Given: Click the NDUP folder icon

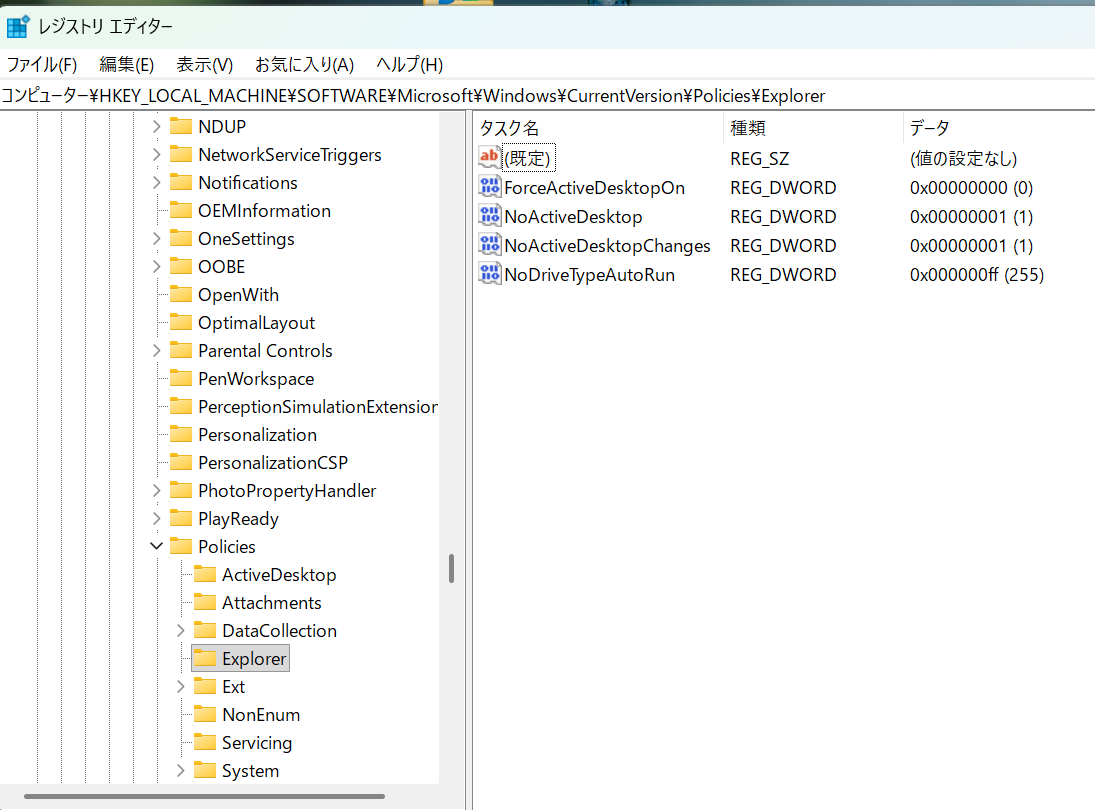Looking at the screenshot, I should 181,126.
